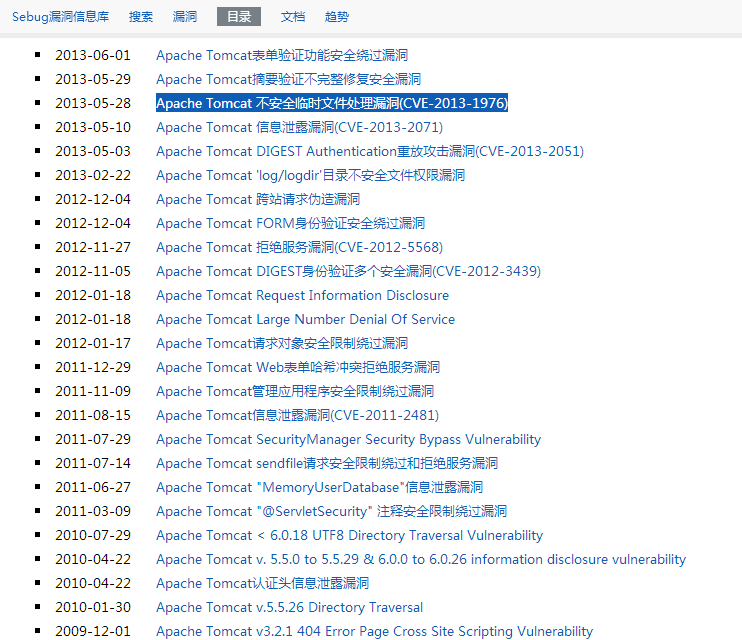Open Tomcat信息泄露漏洞 CVE-2011-2481 link
This screenshot has width=742, height=640.
click(298, 415)
